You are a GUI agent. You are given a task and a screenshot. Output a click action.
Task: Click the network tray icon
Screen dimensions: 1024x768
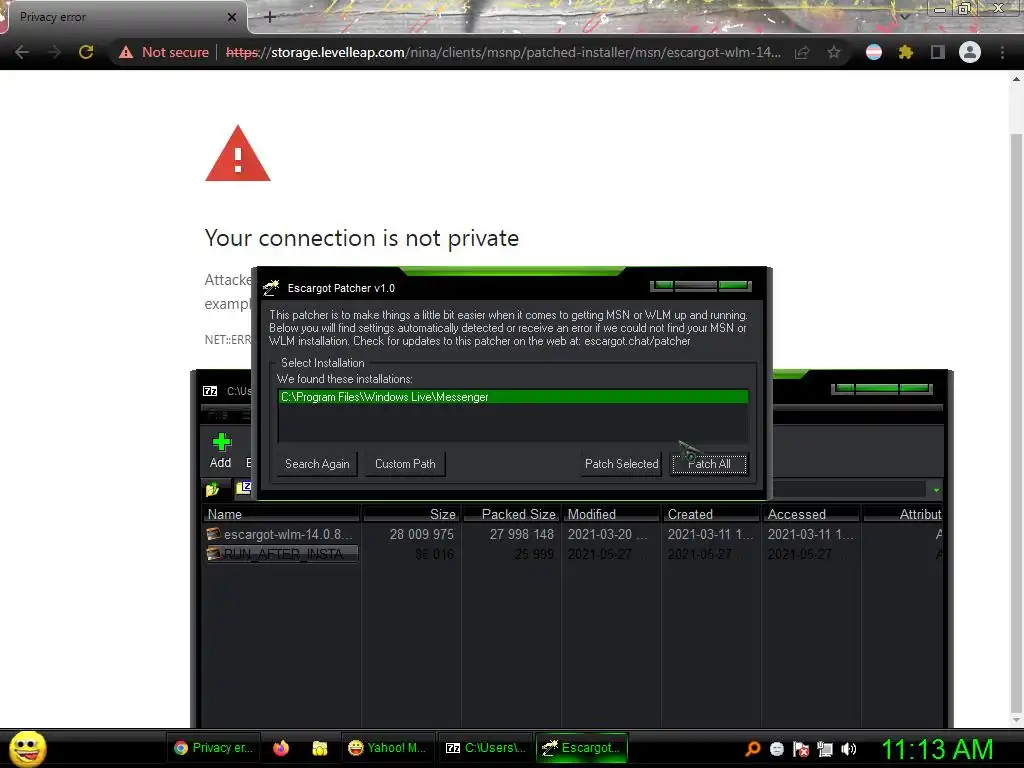(825, 749)
